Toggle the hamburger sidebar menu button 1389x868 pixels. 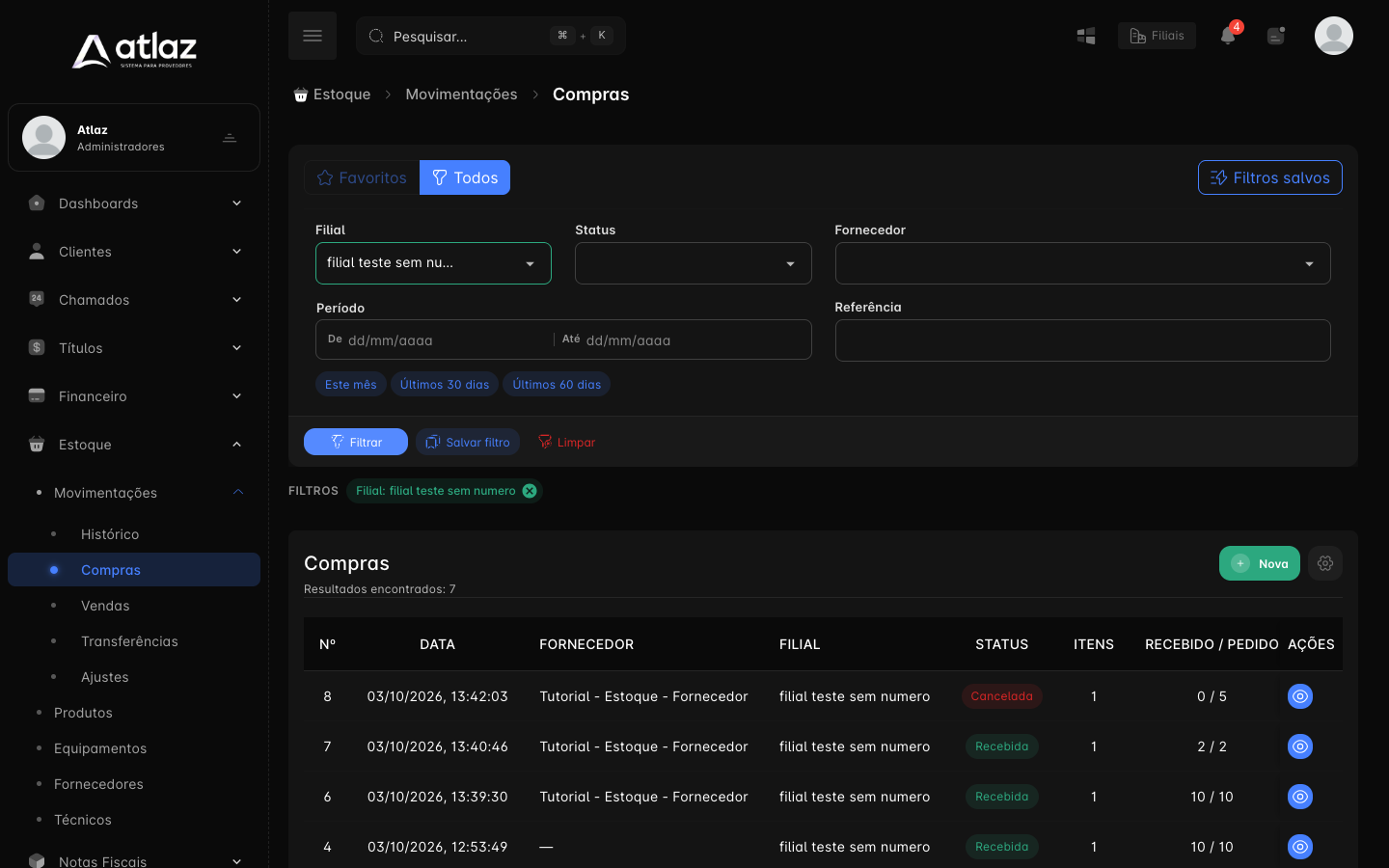coord(313,36)
